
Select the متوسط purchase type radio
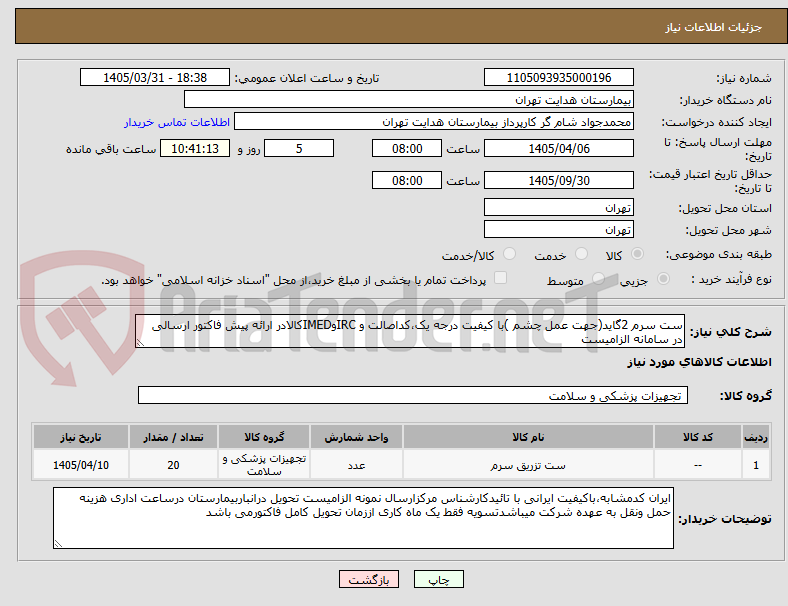point(598,278)
